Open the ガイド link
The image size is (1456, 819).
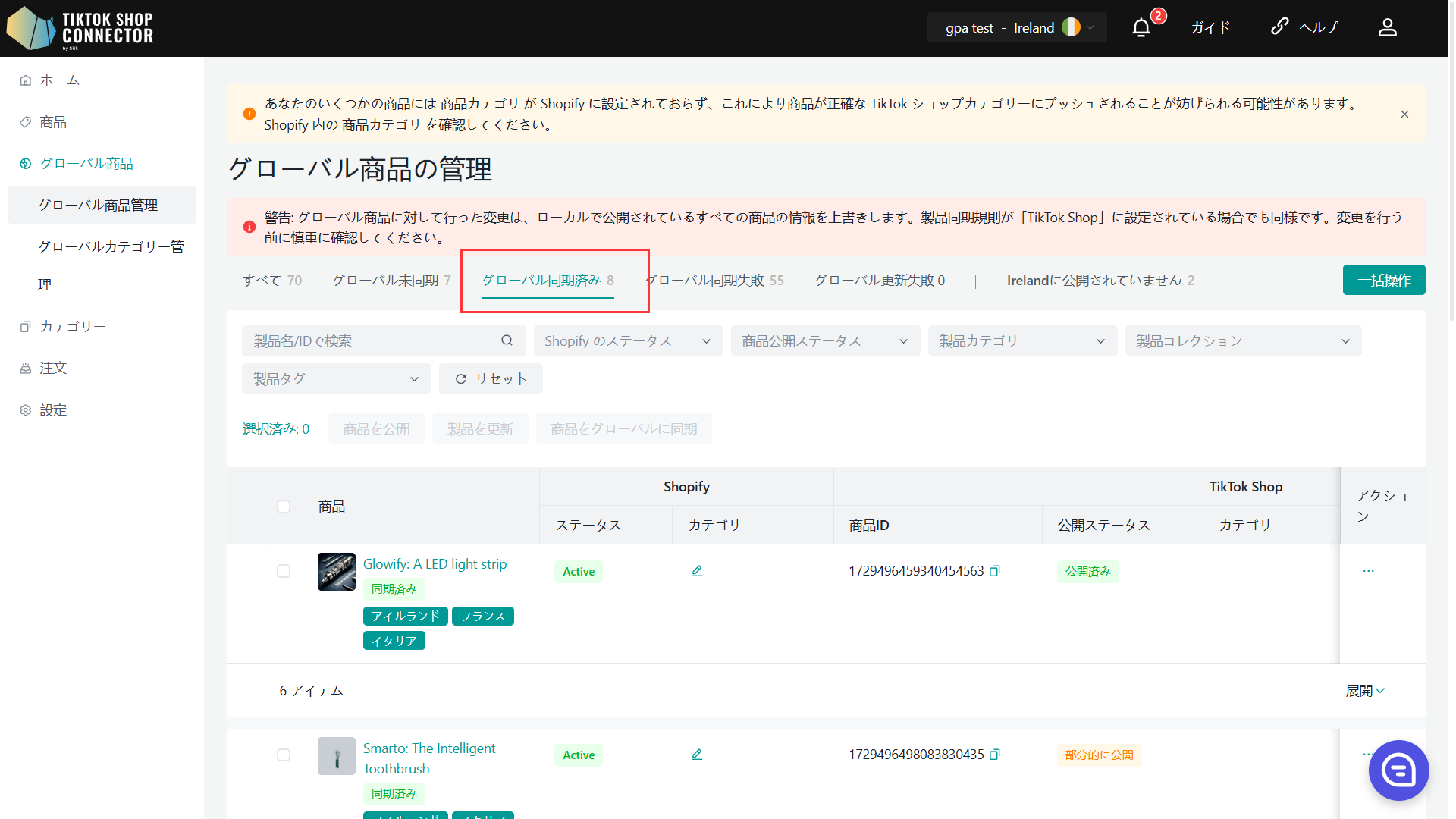pos(1210,28)
